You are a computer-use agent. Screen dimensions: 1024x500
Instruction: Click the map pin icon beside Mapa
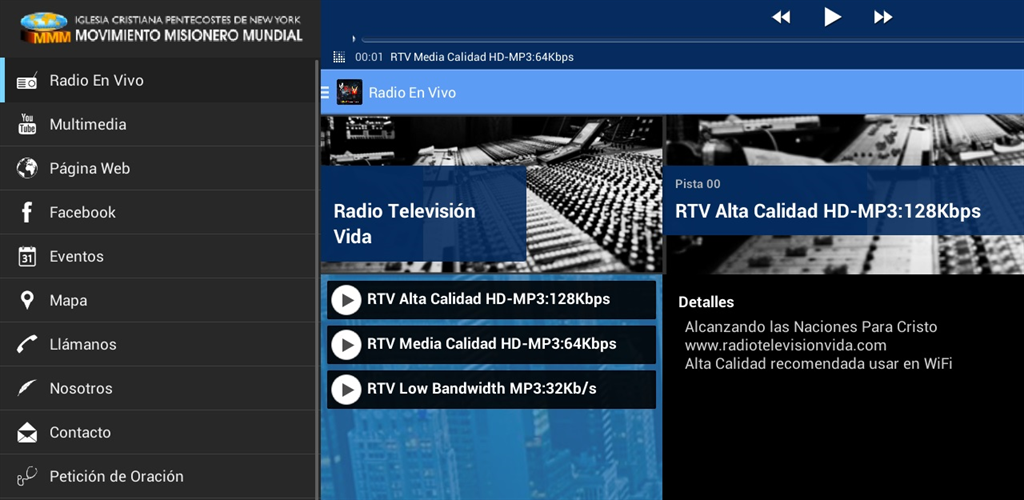(x=27, y=300)
